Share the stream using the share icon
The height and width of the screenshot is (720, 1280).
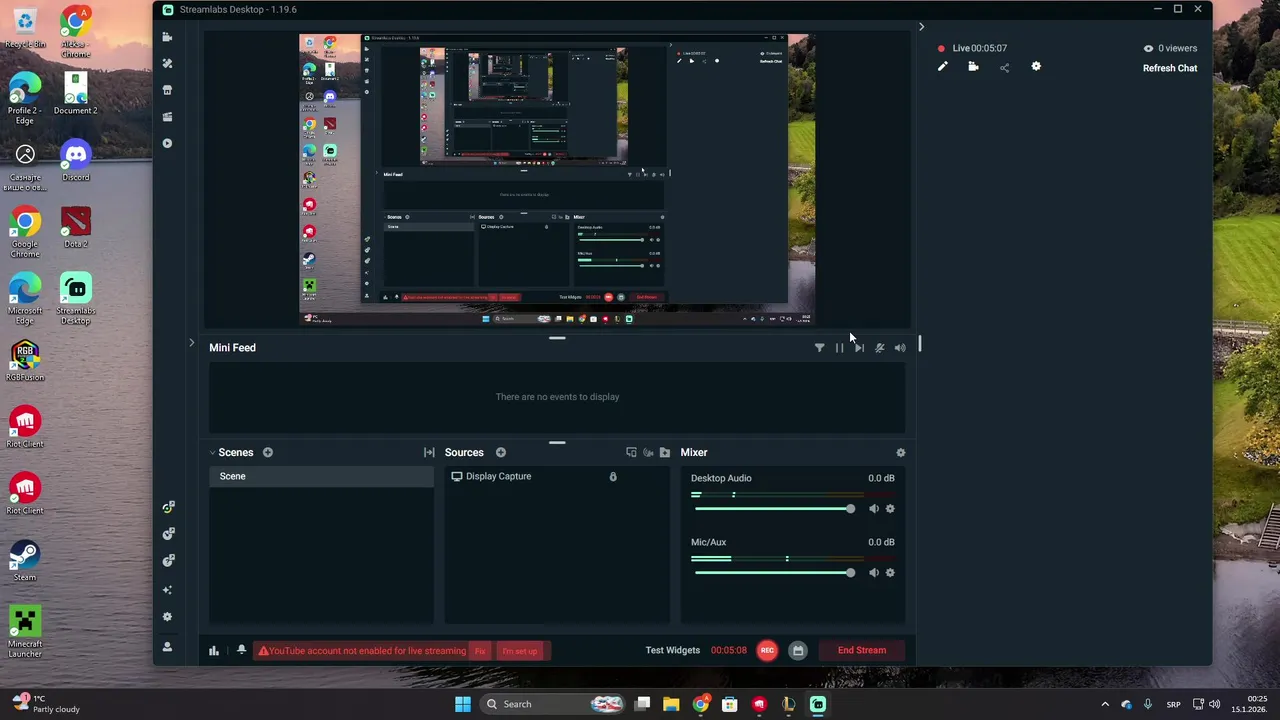coord(1004,67)
